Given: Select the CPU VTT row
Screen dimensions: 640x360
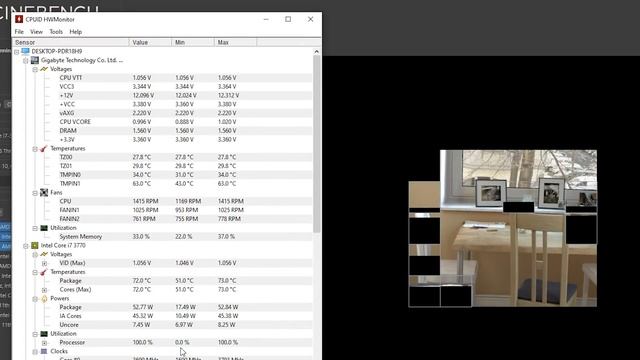Looking at the screenshot, I should (x=162, y=78).
